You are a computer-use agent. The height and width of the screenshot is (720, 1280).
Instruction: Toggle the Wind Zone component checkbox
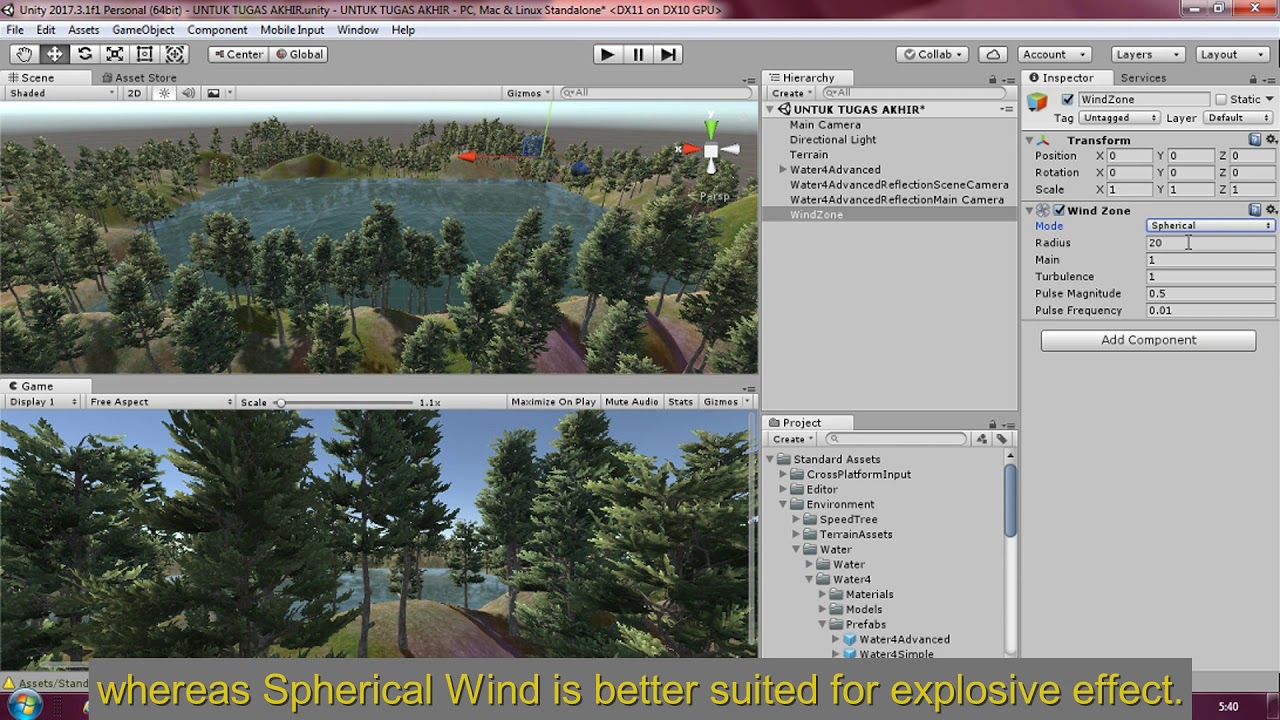point(1059,210)
